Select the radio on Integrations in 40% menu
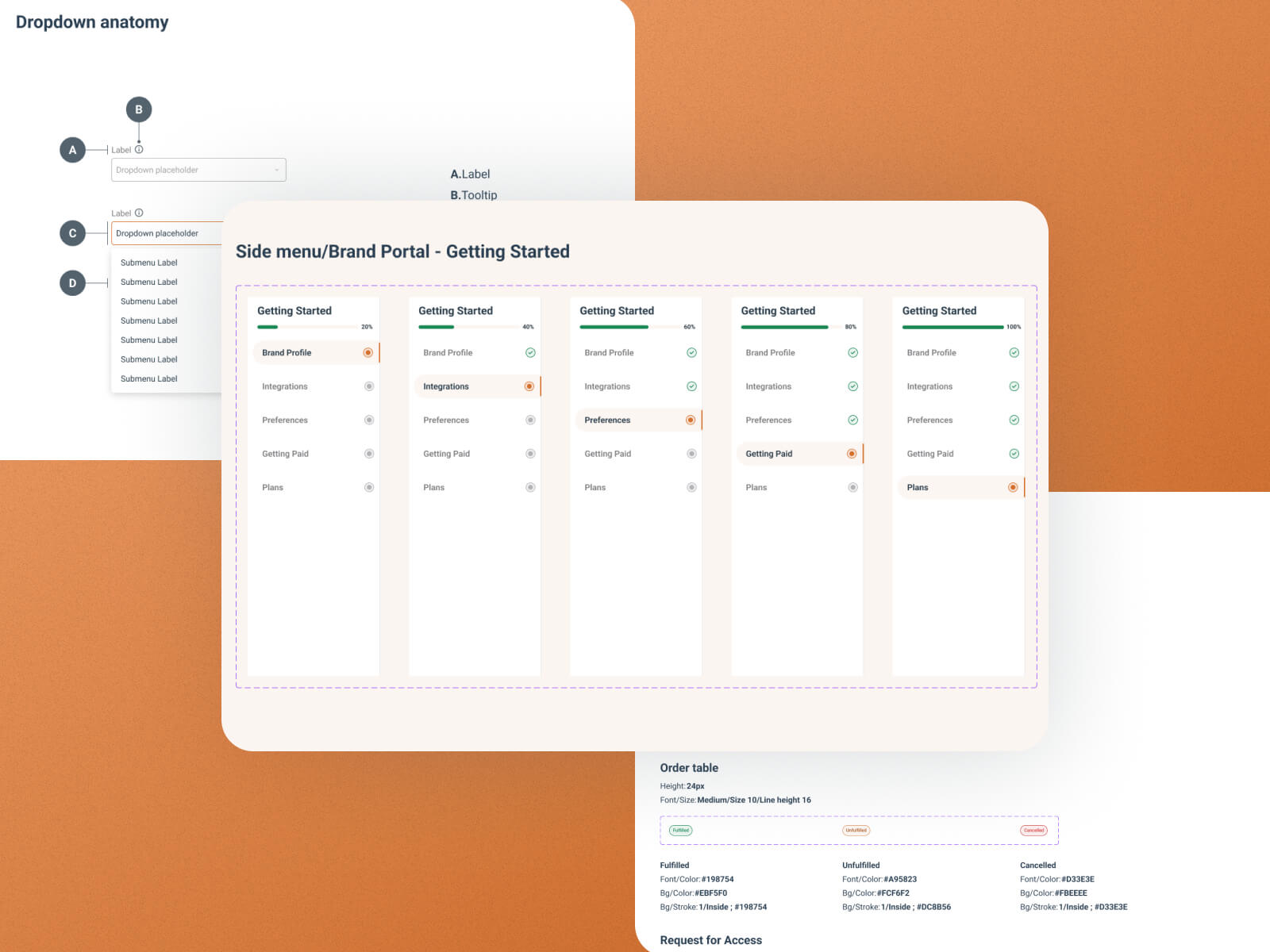Image resolution: width=1270 pixels, height=952 pixels. (530, 386)
